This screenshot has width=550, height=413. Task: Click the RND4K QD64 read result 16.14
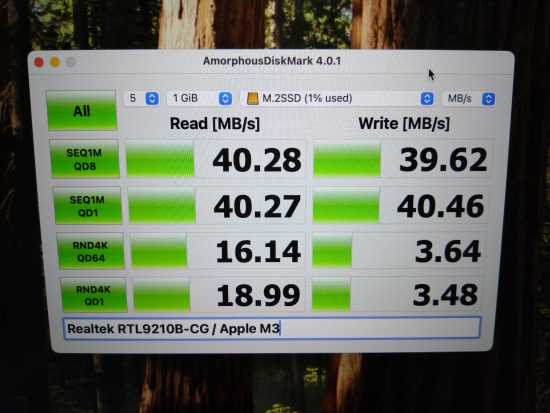tap(258, 251)
